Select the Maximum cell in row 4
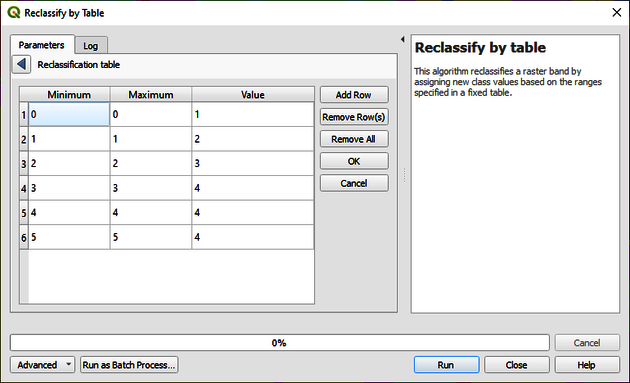This screenshot has height=383, width=630. point(151,188)
